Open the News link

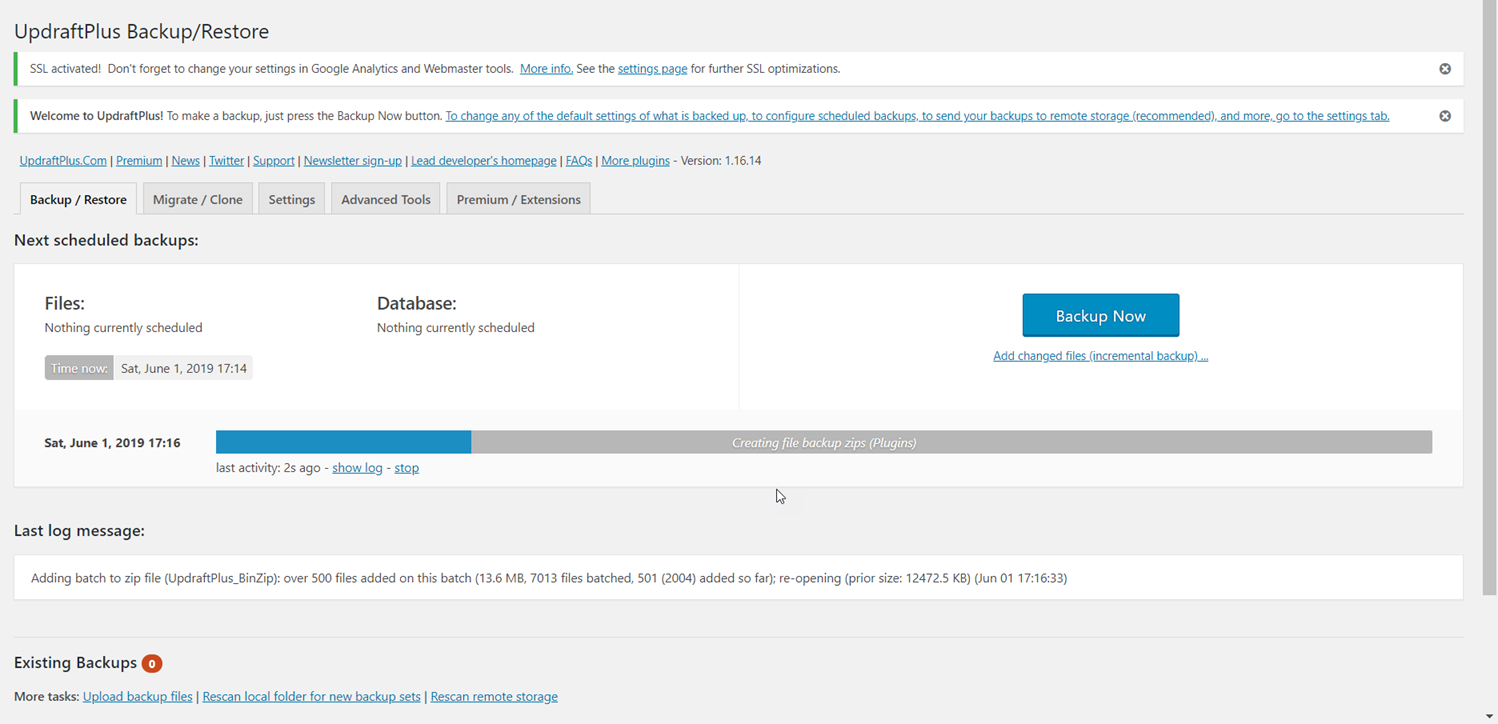click(186, 160)
